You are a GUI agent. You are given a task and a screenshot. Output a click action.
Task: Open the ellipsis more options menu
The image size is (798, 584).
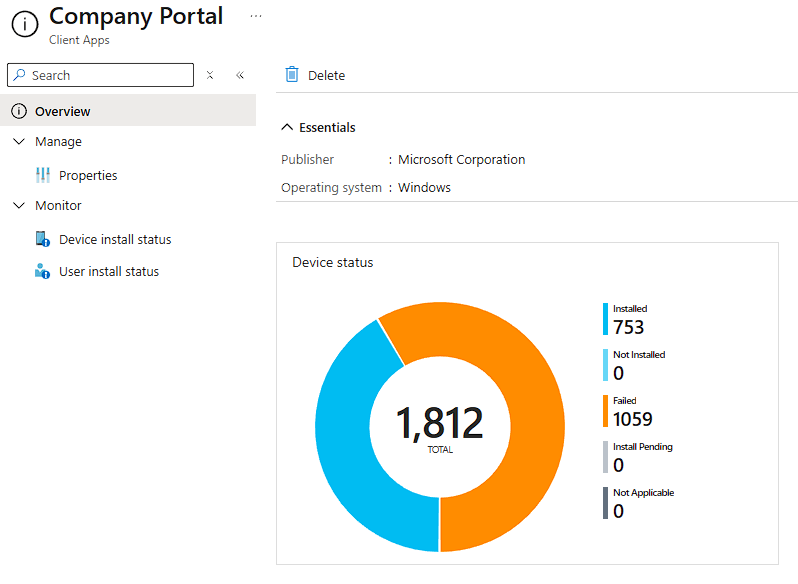click(x=256, y=16)
